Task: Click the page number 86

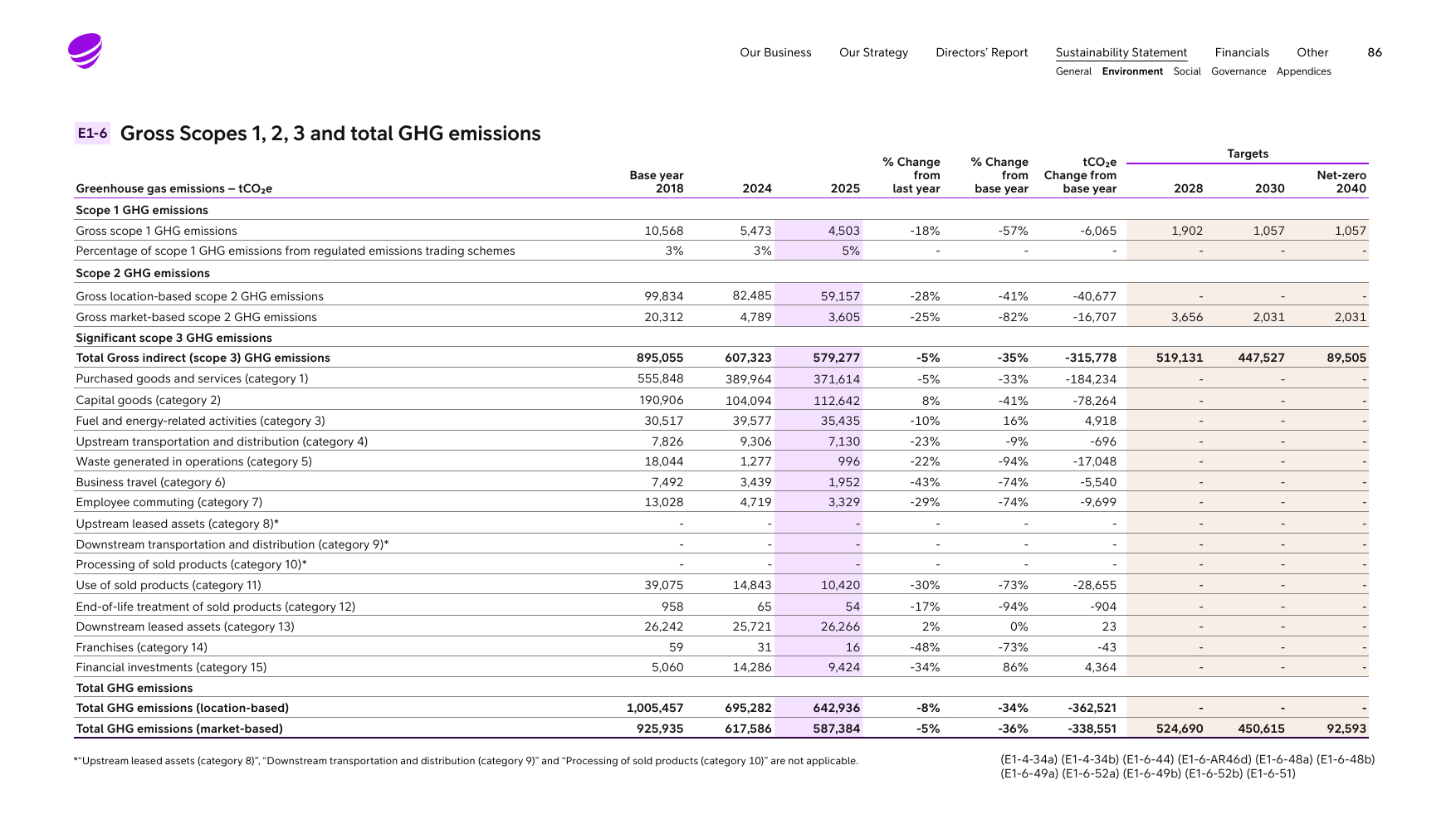Action: tap(1375, 52)
